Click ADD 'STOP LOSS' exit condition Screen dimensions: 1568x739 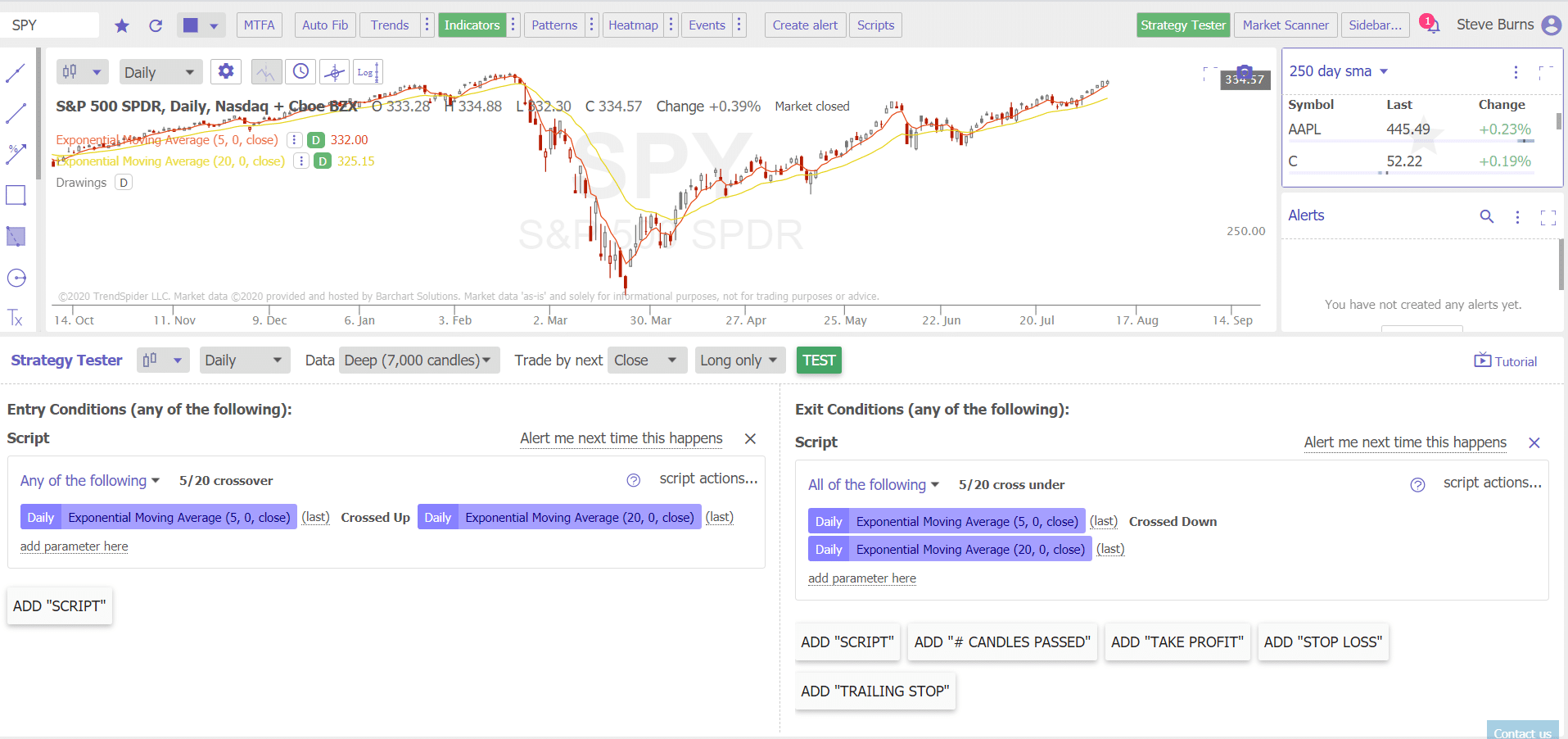coord(1322,642)
